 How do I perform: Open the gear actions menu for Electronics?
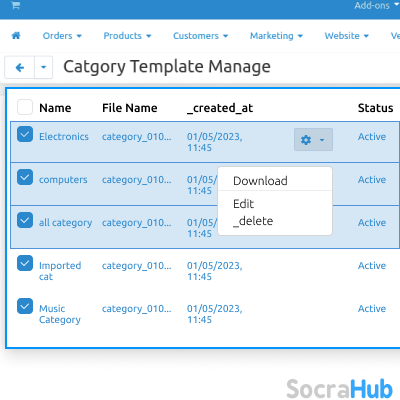point(313,140)
